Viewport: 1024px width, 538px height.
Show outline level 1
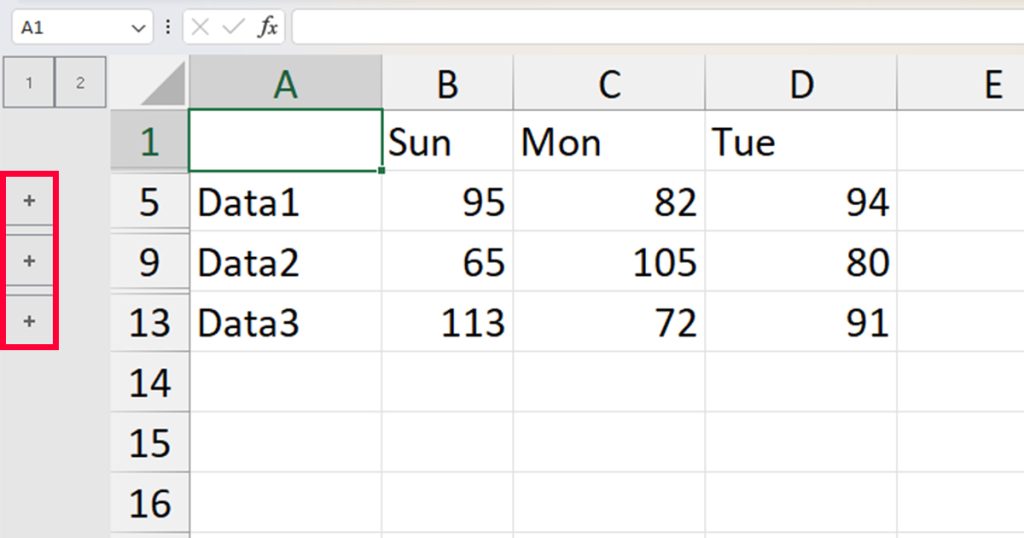coord(29,82)
